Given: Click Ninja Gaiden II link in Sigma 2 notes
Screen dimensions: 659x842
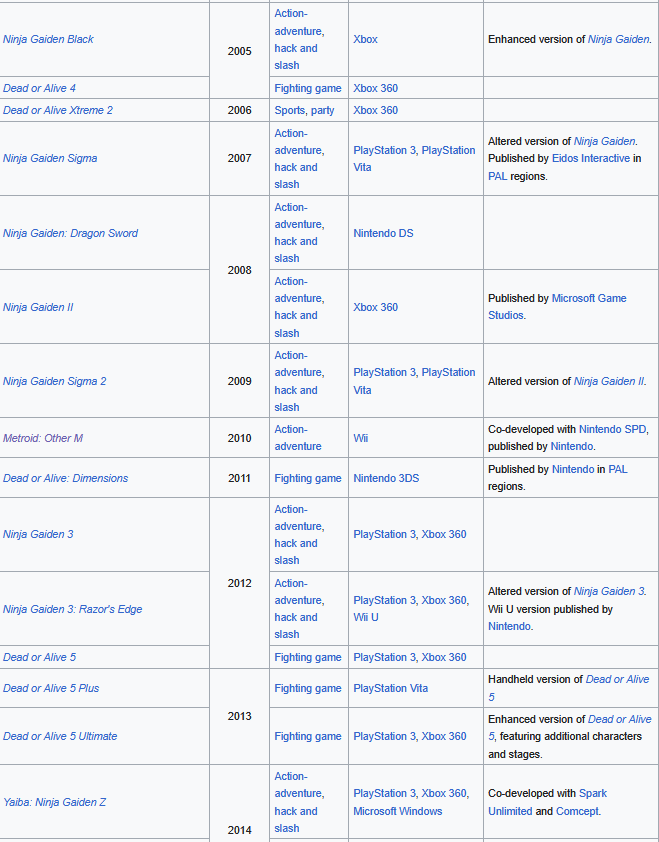Looking at the screenshot, I should [x=609, y=381].
